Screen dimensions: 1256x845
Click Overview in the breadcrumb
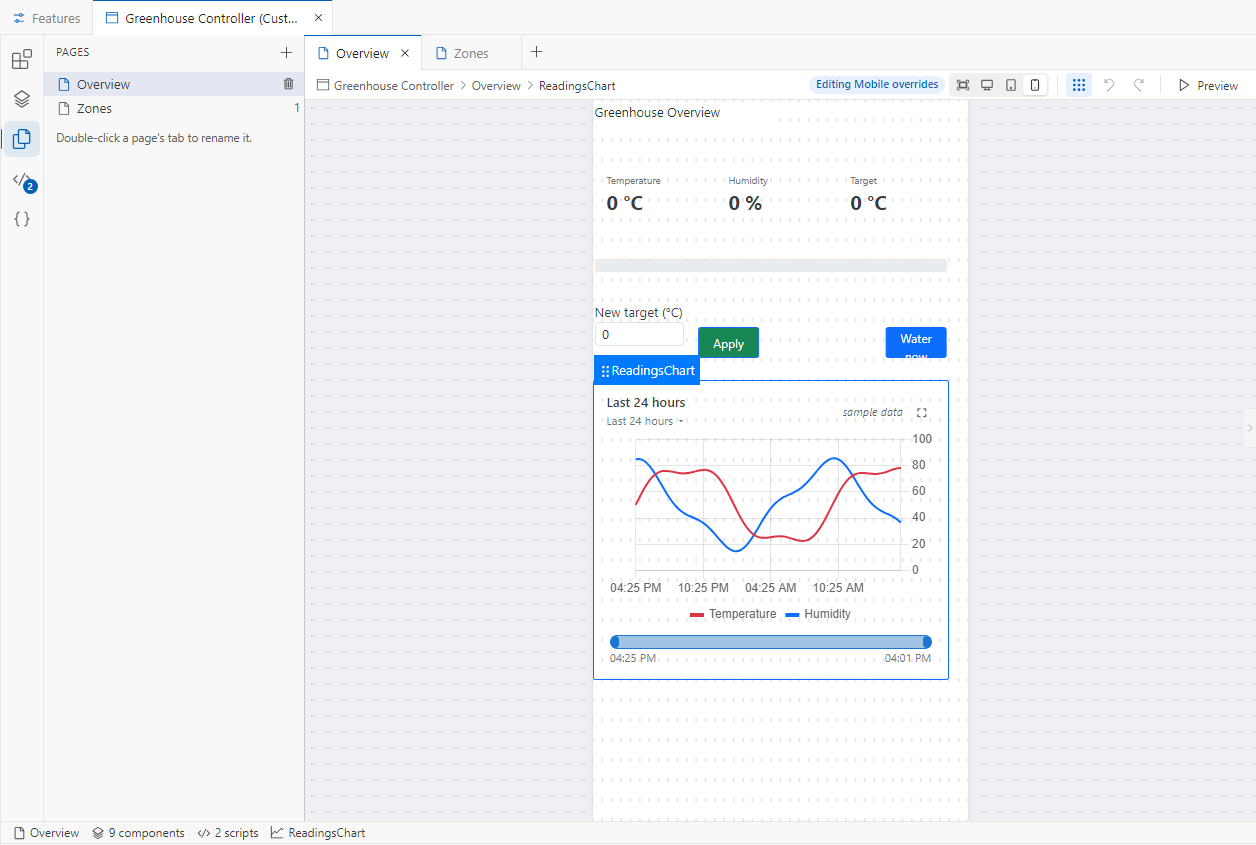(496, 86)
